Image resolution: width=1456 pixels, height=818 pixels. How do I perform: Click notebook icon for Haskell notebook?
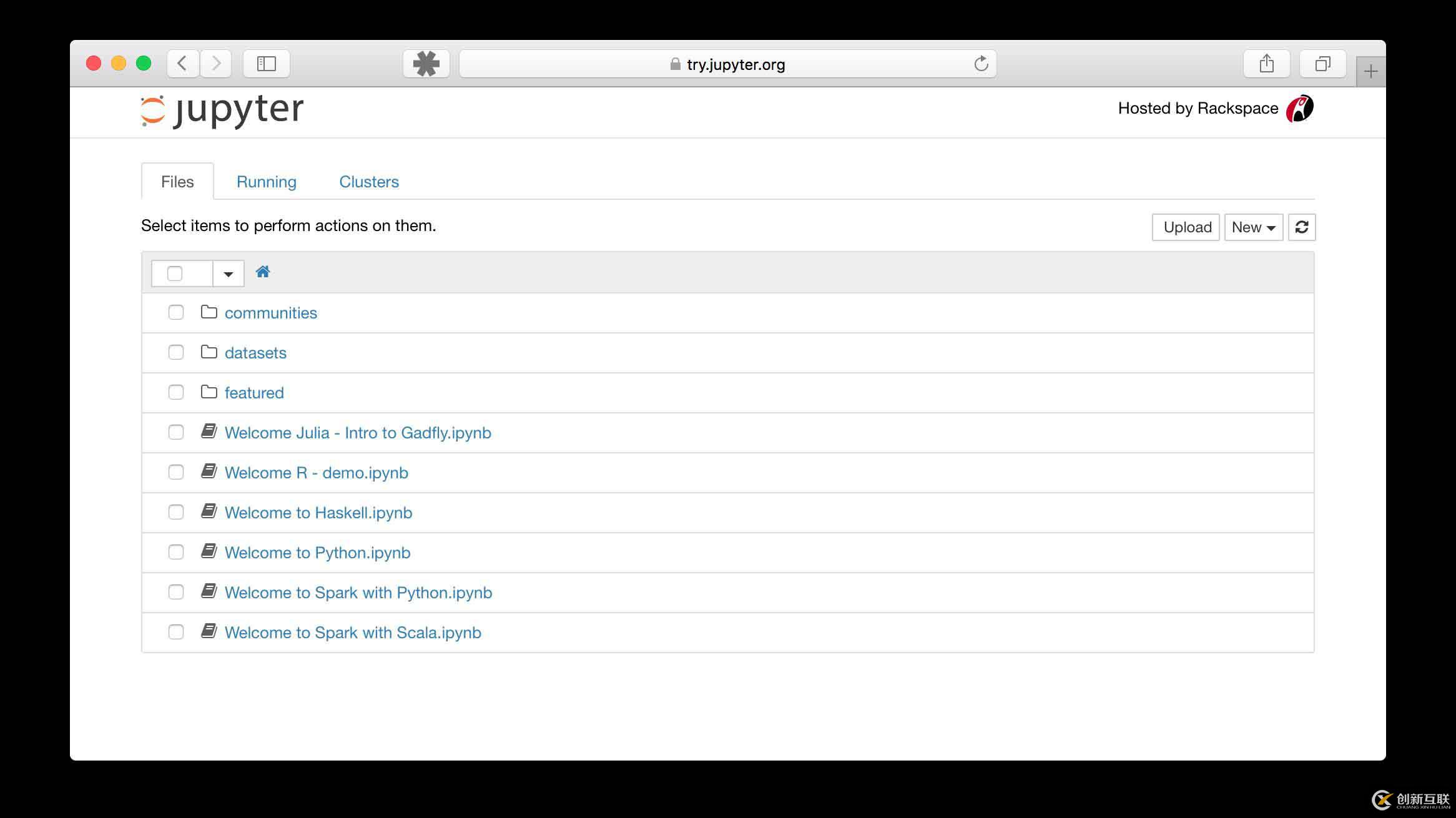[209, 511]
